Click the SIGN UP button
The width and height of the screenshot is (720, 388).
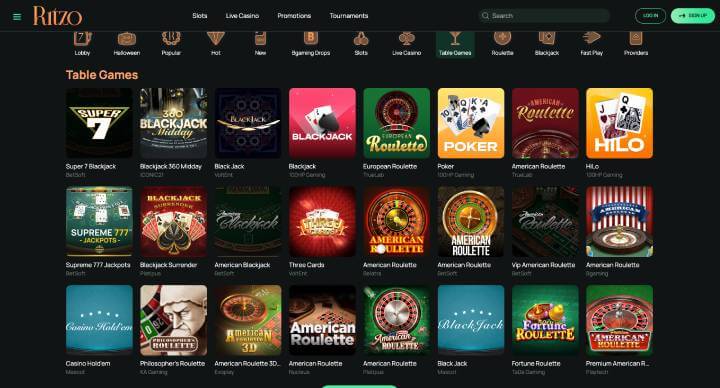[x=692, y=16]
